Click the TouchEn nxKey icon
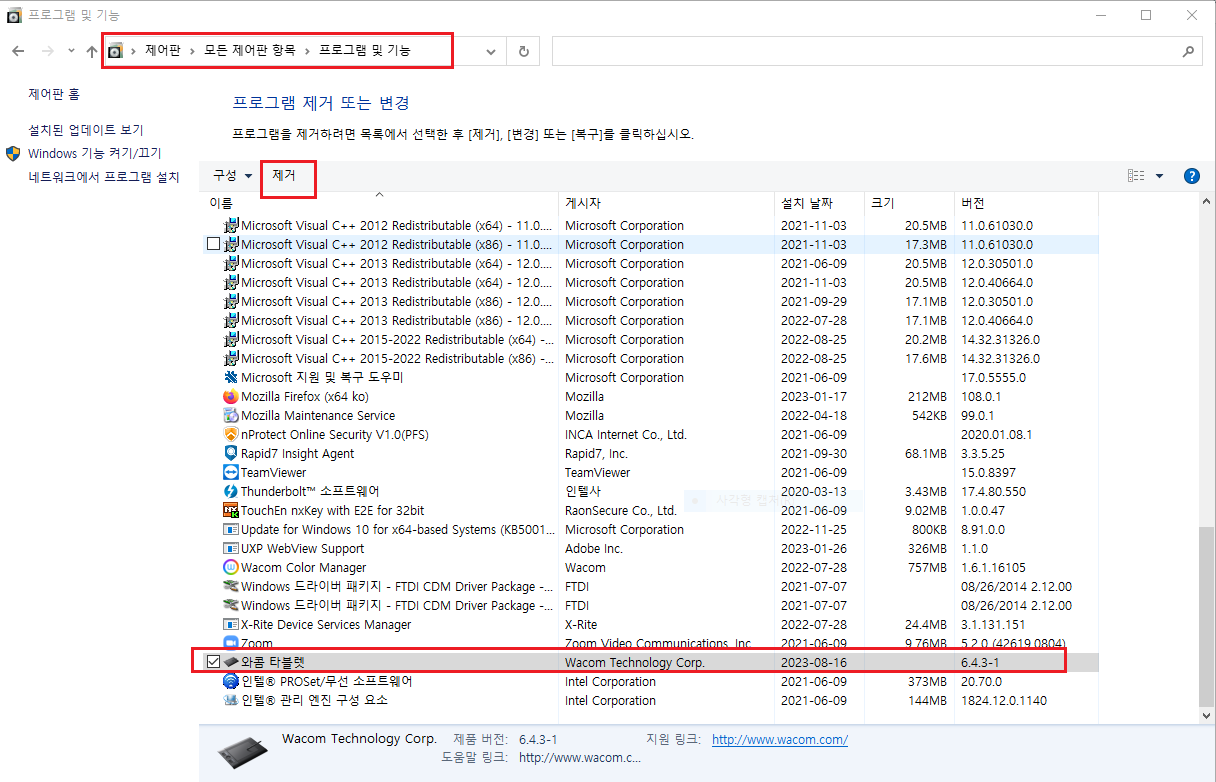 (x=231, y=510)
